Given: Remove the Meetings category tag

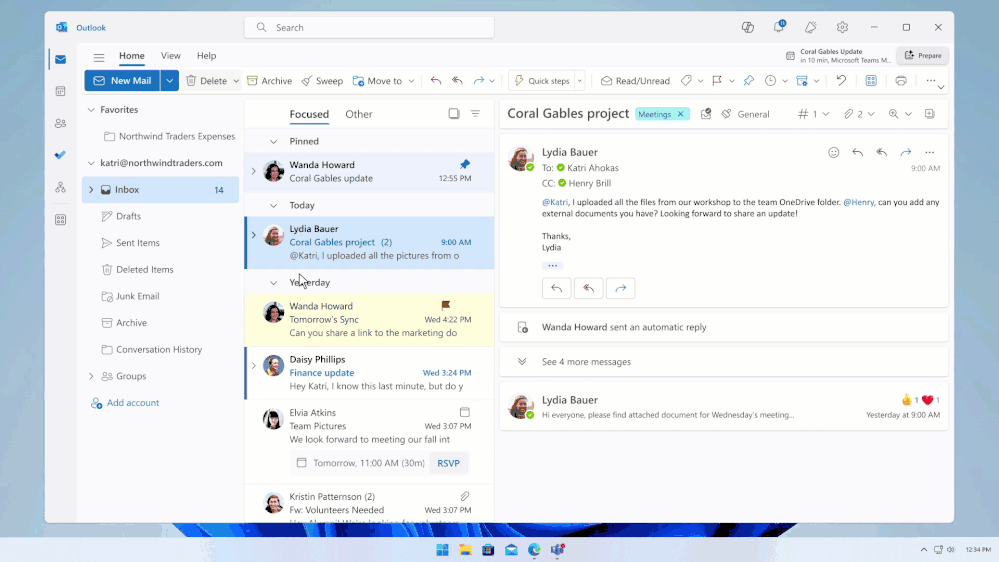Looking at the screenshot, I should [x=680, y=114].
